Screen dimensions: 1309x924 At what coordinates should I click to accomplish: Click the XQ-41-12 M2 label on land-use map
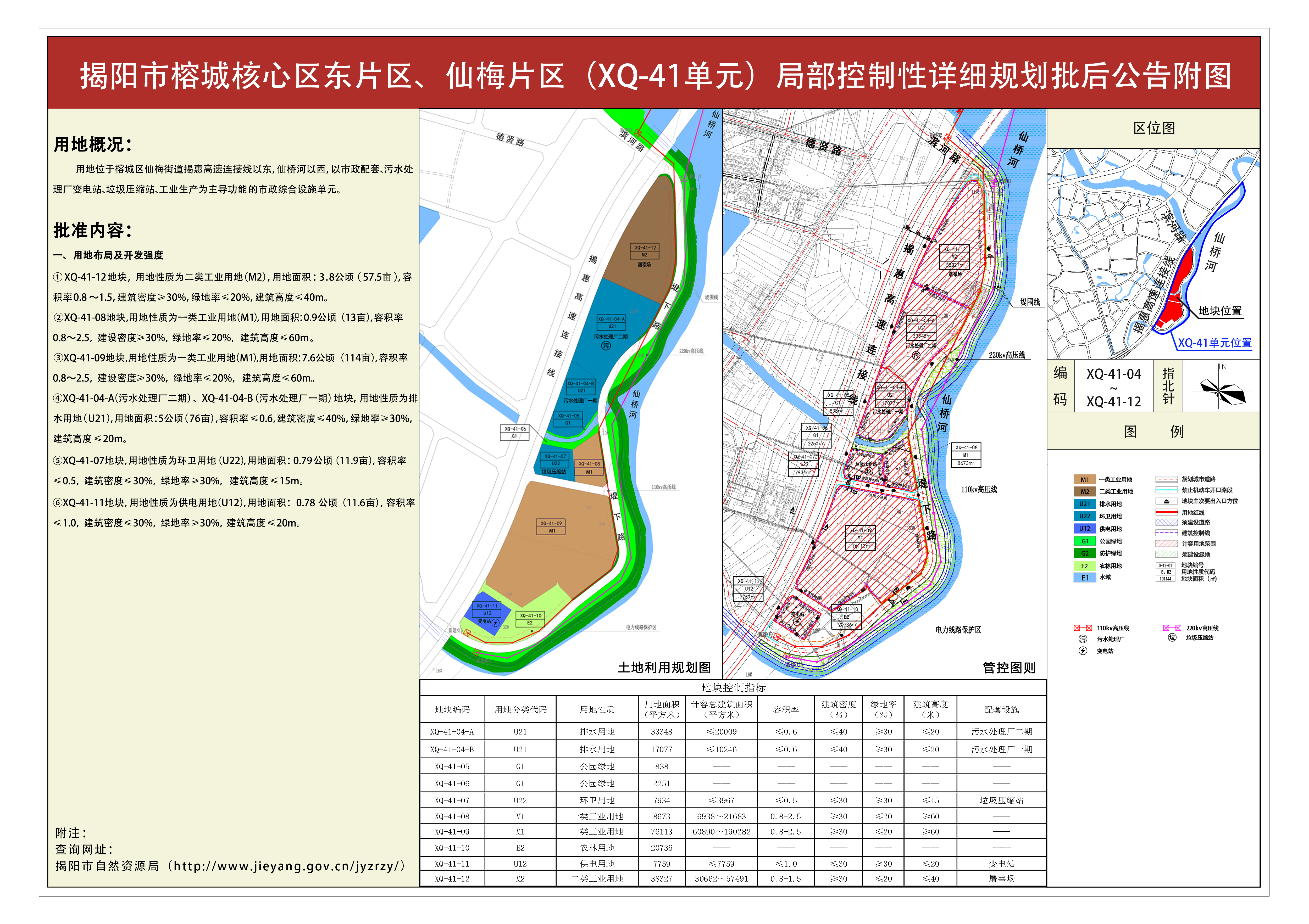645,251
